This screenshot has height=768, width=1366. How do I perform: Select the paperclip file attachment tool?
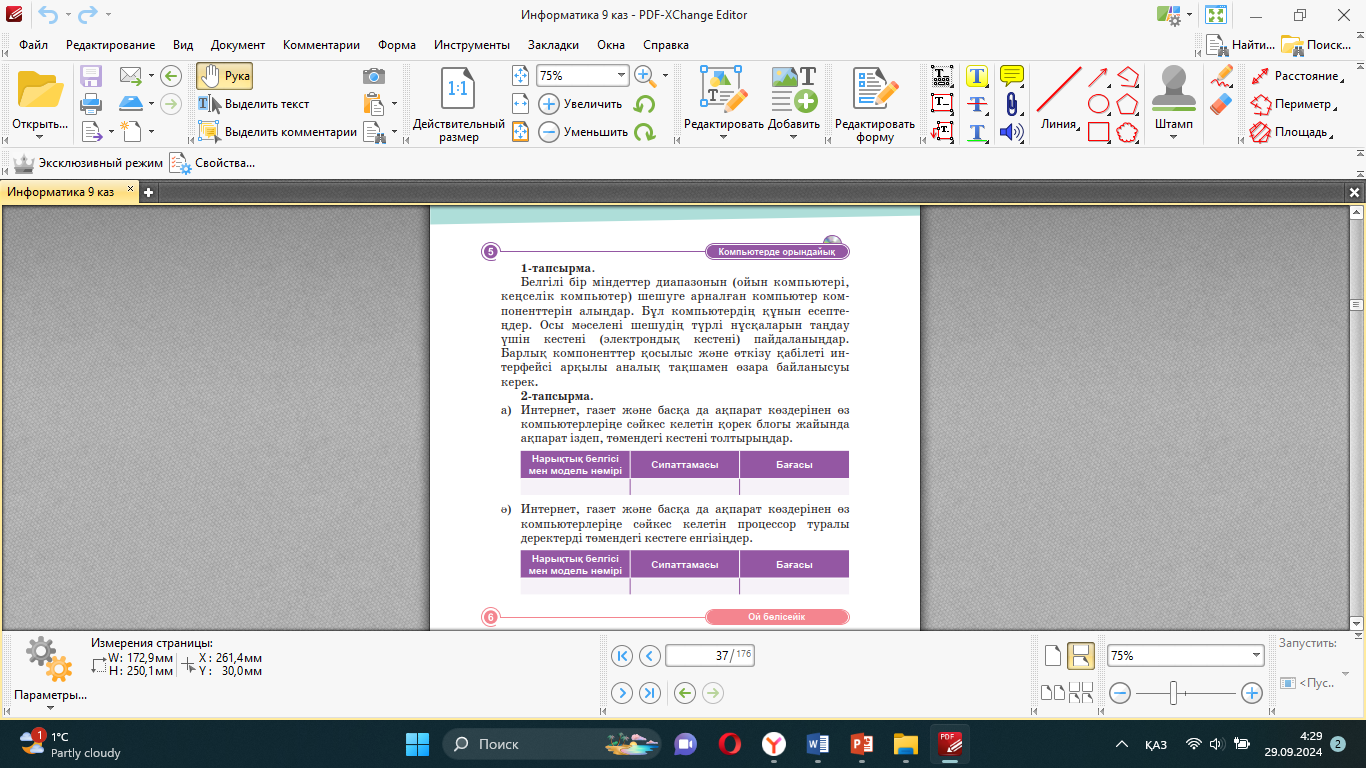(x=1011, y=103)
